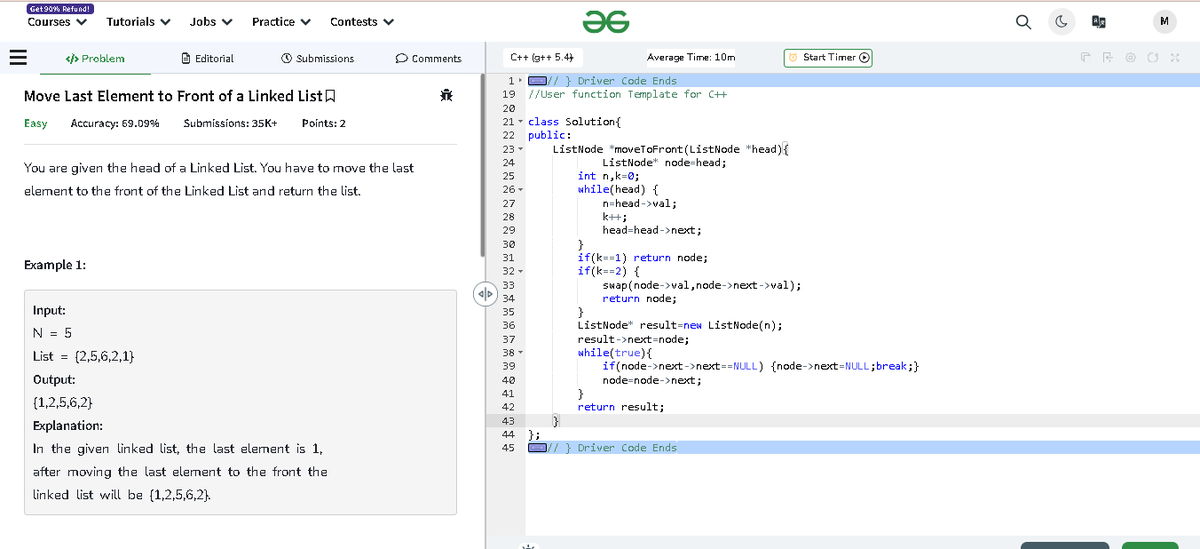Open the search magnifier icon
The width and height of the screenshot is (1200, 549).
pyautogui.click(x=1025, y=20)
